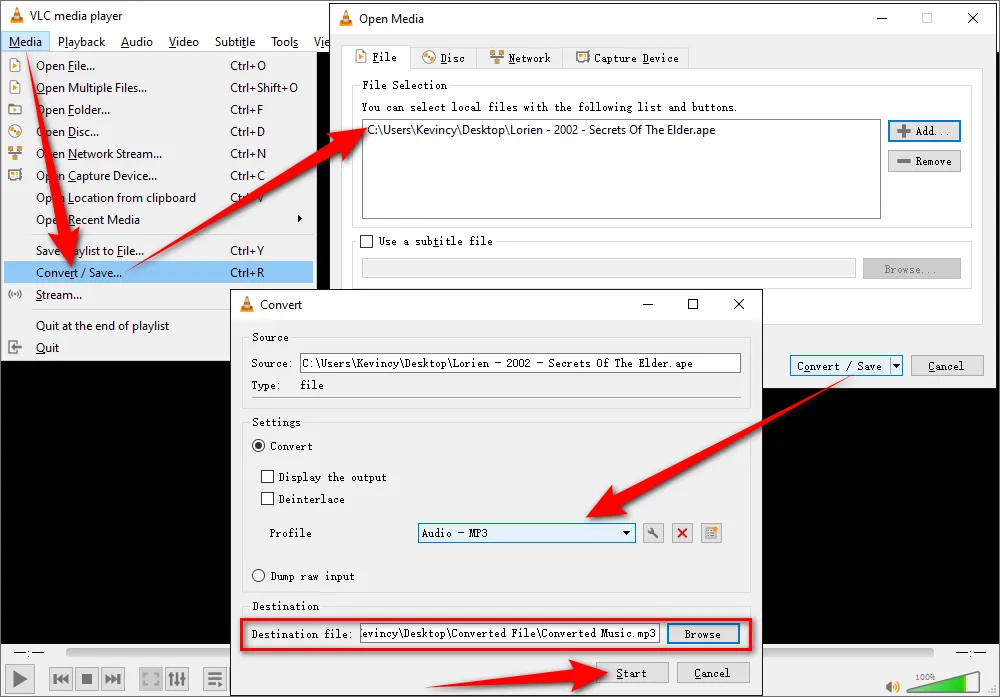The width and height of the screenshot is (1000, 697).
Task: Adjust the volume slider at 100%
Action: coord(943,683)
